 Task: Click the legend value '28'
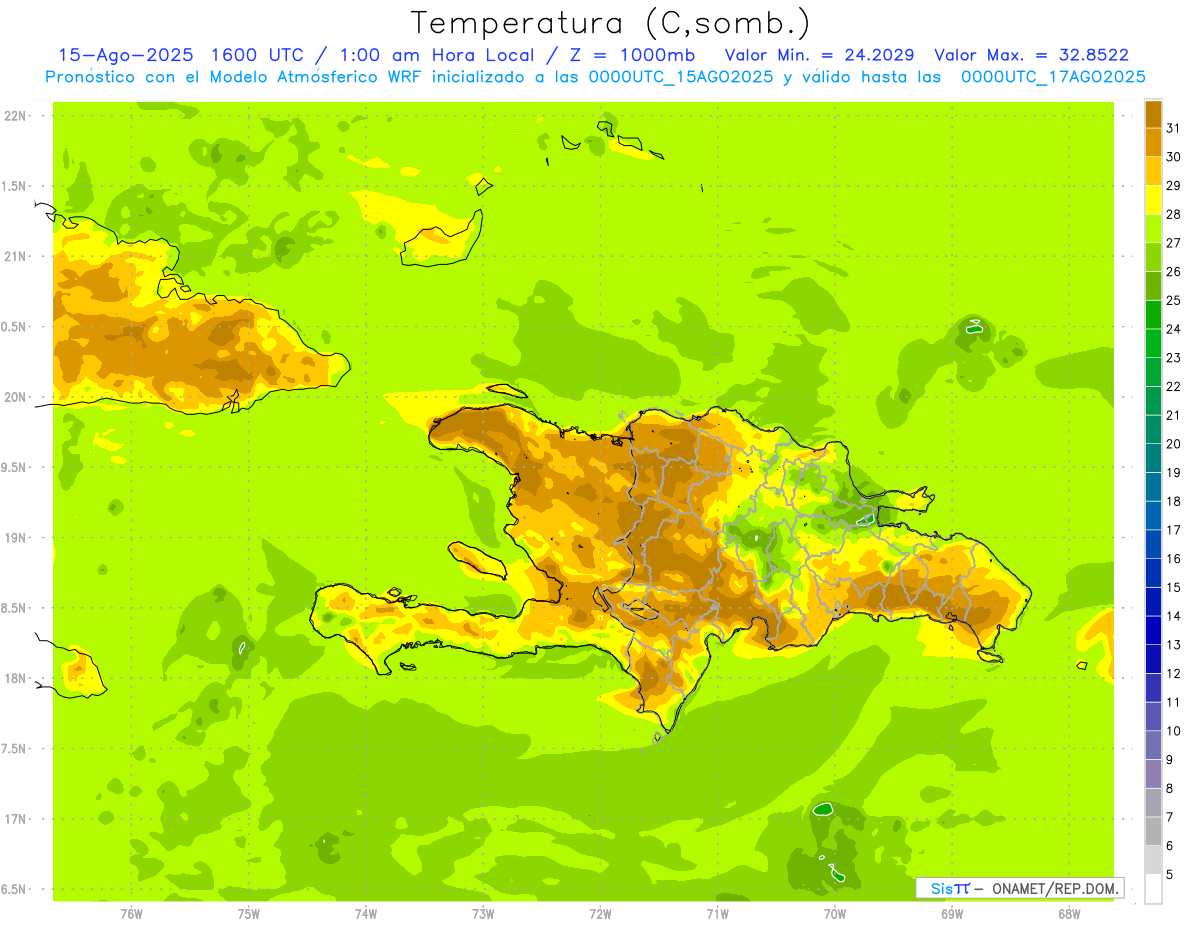point(1174,214)
